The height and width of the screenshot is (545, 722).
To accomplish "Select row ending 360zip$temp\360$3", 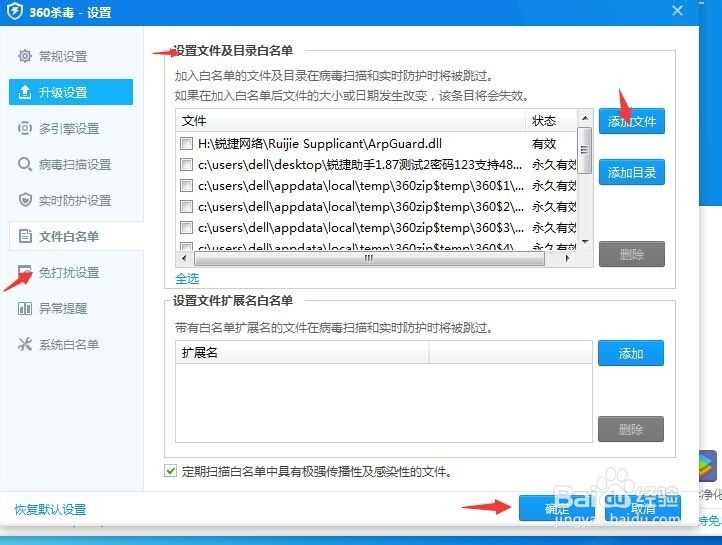I will (x=376, y=227).
